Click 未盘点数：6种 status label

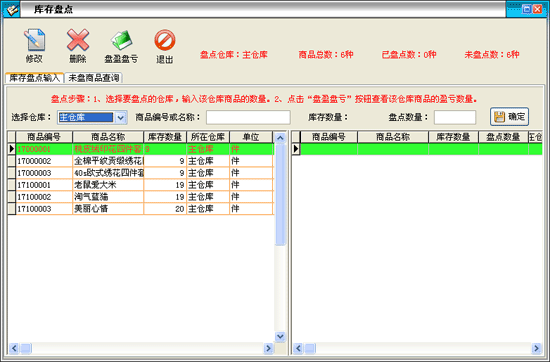[492, 55]
